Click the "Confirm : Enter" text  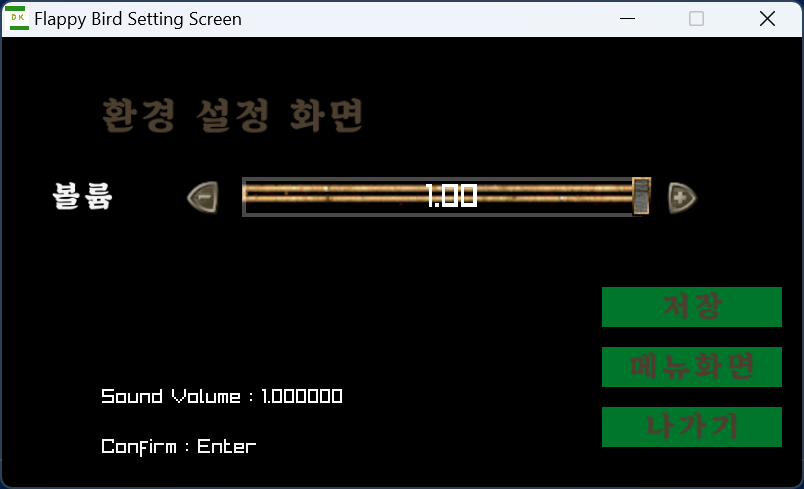[x=178, y=446]
